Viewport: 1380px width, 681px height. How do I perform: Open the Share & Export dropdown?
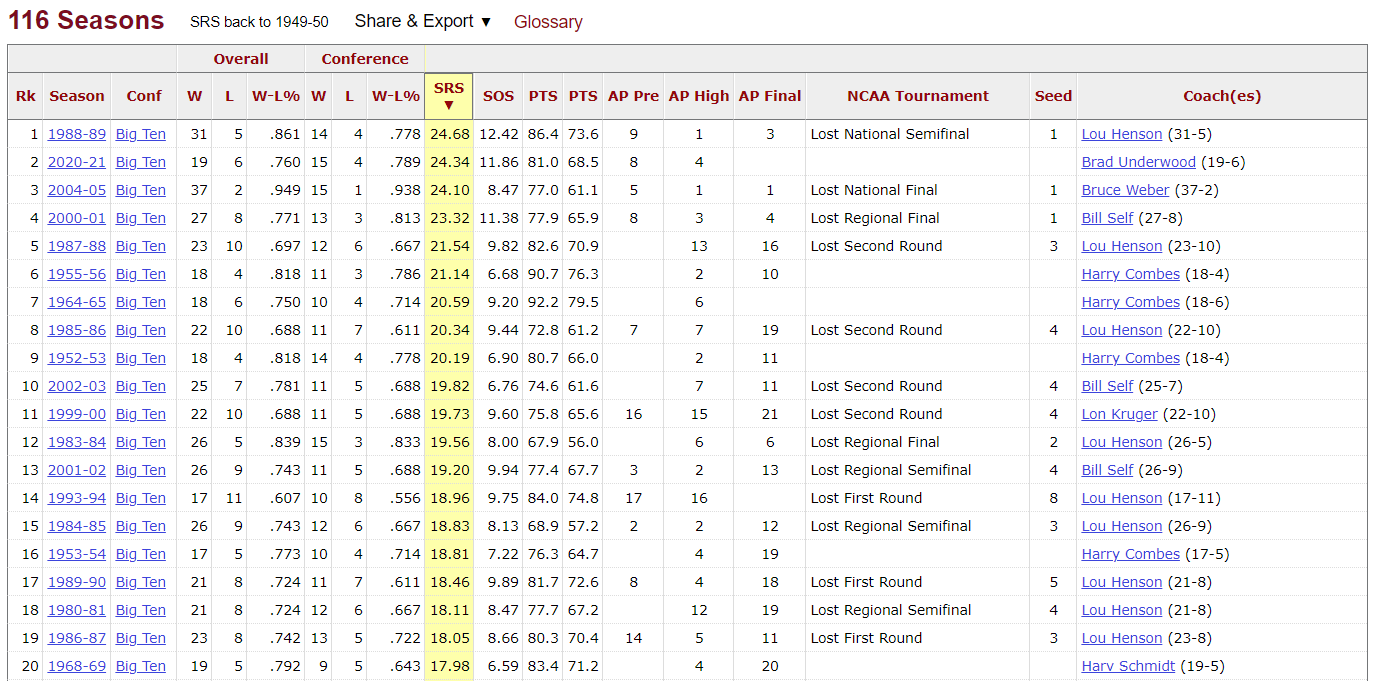[x=423, y=22]
